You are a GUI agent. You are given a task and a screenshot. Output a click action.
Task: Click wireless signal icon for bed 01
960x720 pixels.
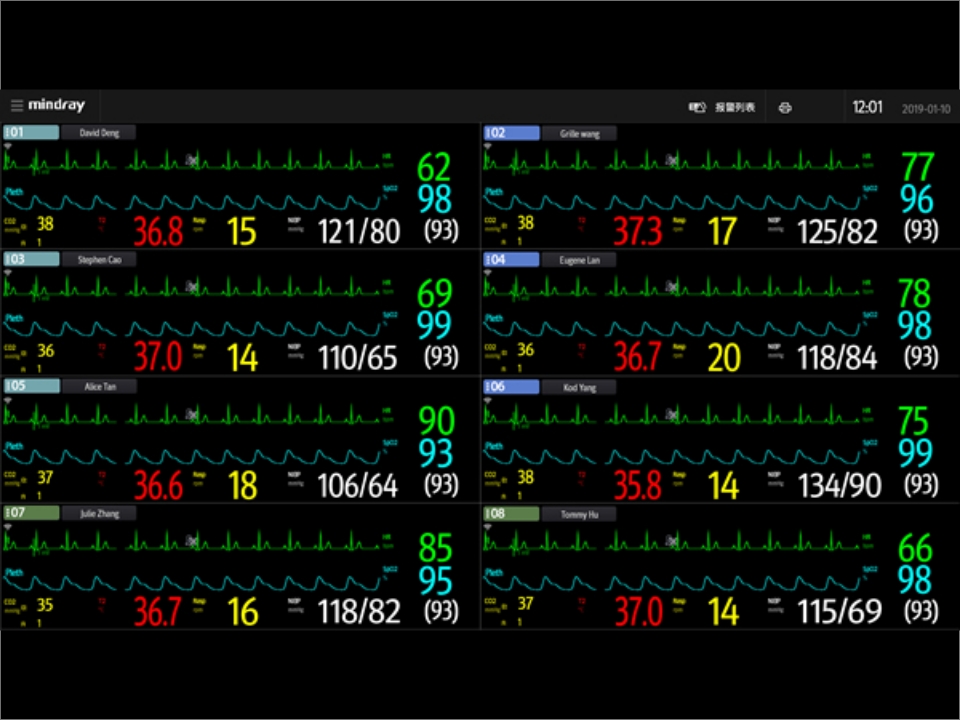[x=9, y=146]
